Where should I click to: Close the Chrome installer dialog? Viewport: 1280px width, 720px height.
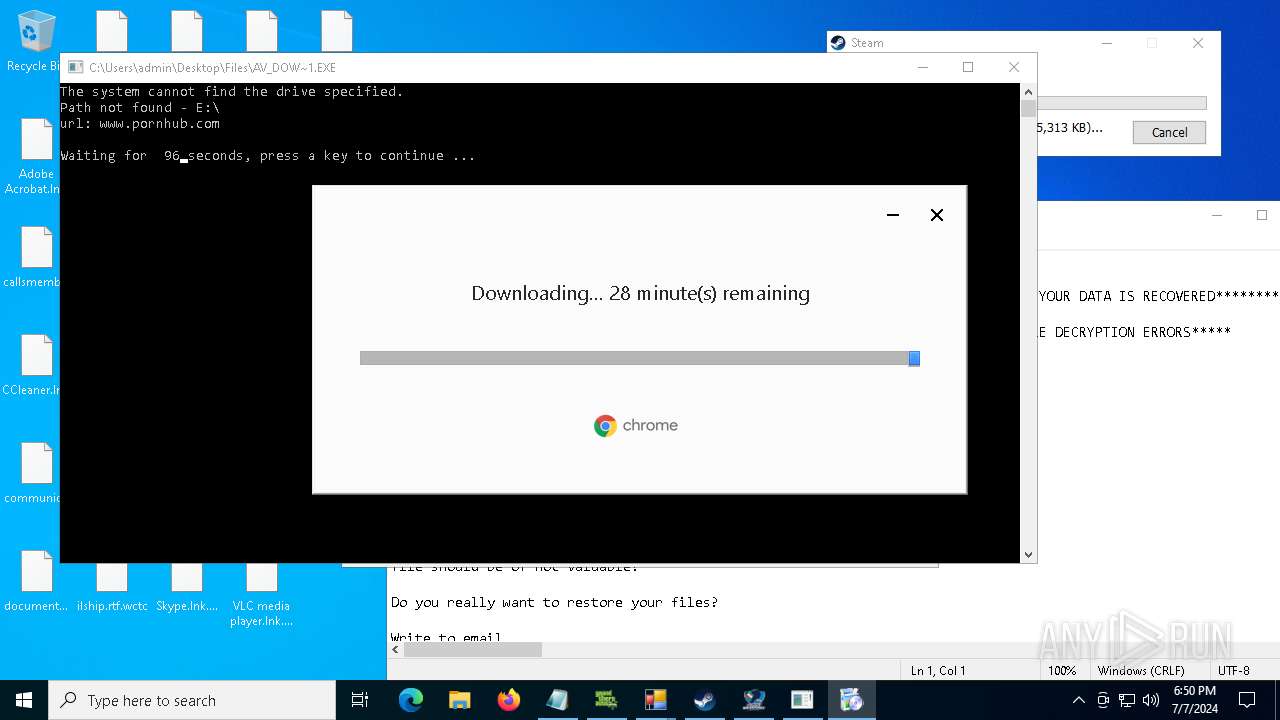pos(937,215)
